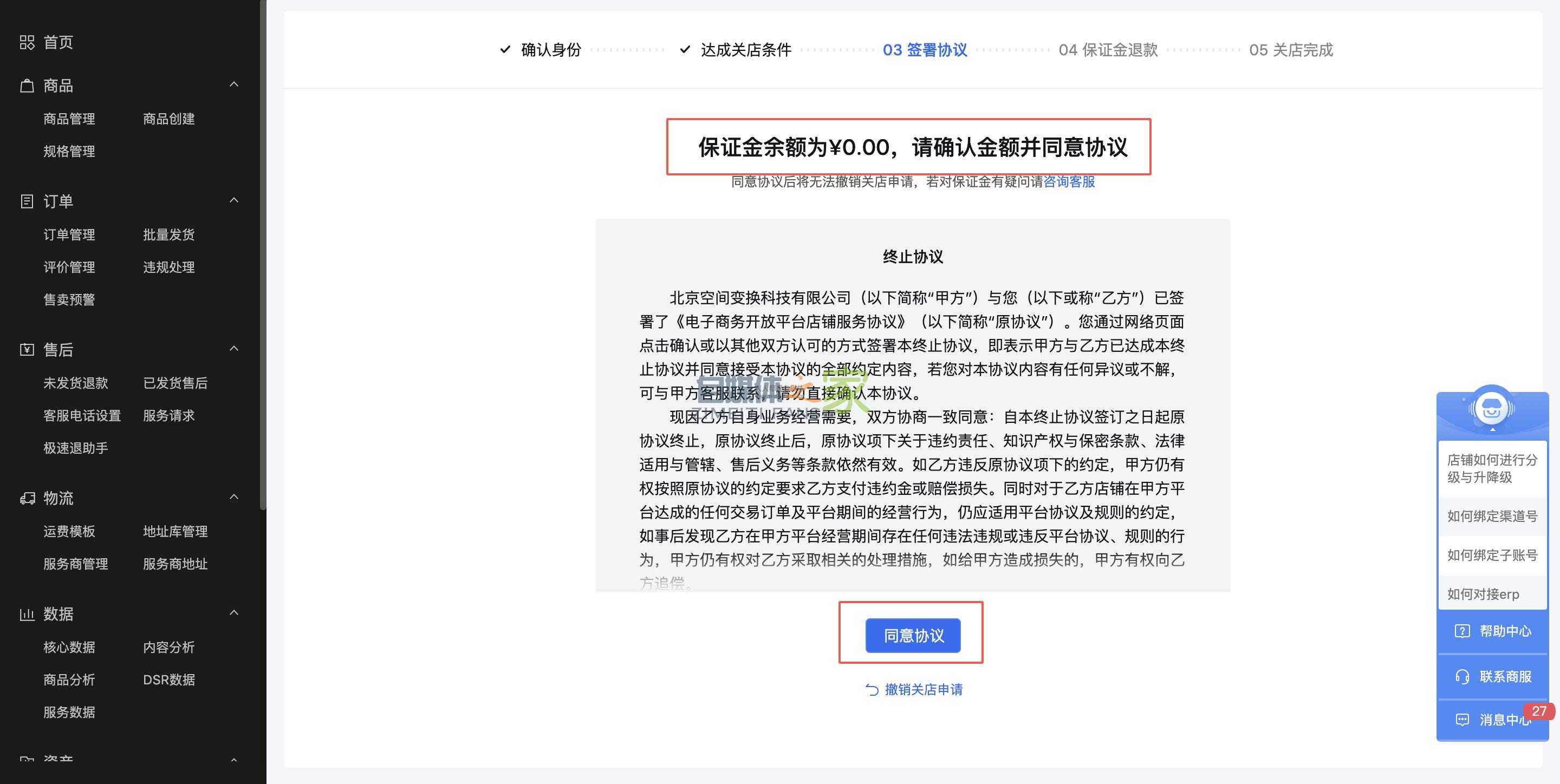Open 订单管理 in the sidebar
1560x784 pixels.
click(x=69, y=235)
